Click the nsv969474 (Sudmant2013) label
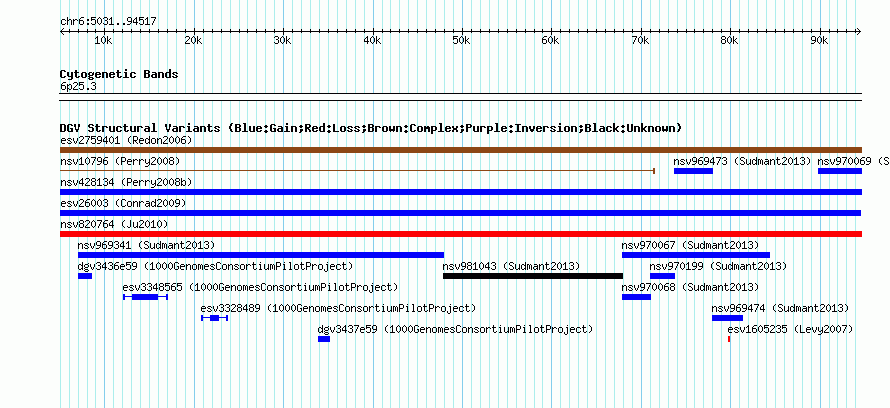The height and width of the screenshot is (408, 890). click(780, 308)
